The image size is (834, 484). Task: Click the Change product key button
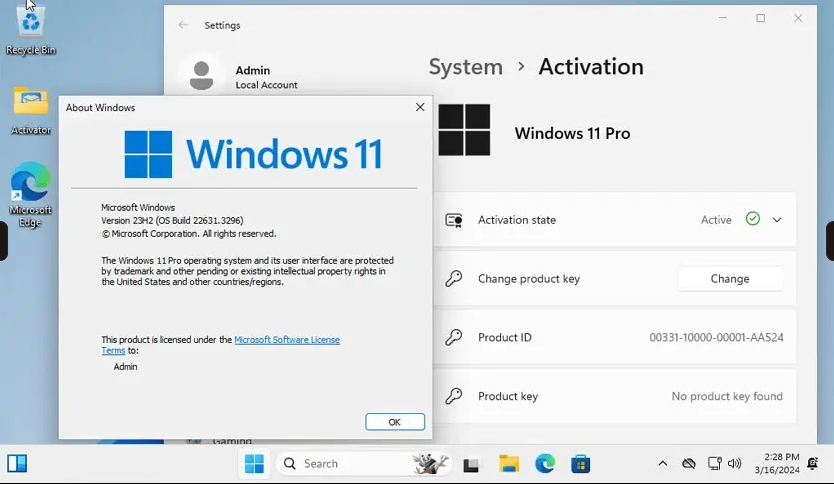tap(730, 279)
